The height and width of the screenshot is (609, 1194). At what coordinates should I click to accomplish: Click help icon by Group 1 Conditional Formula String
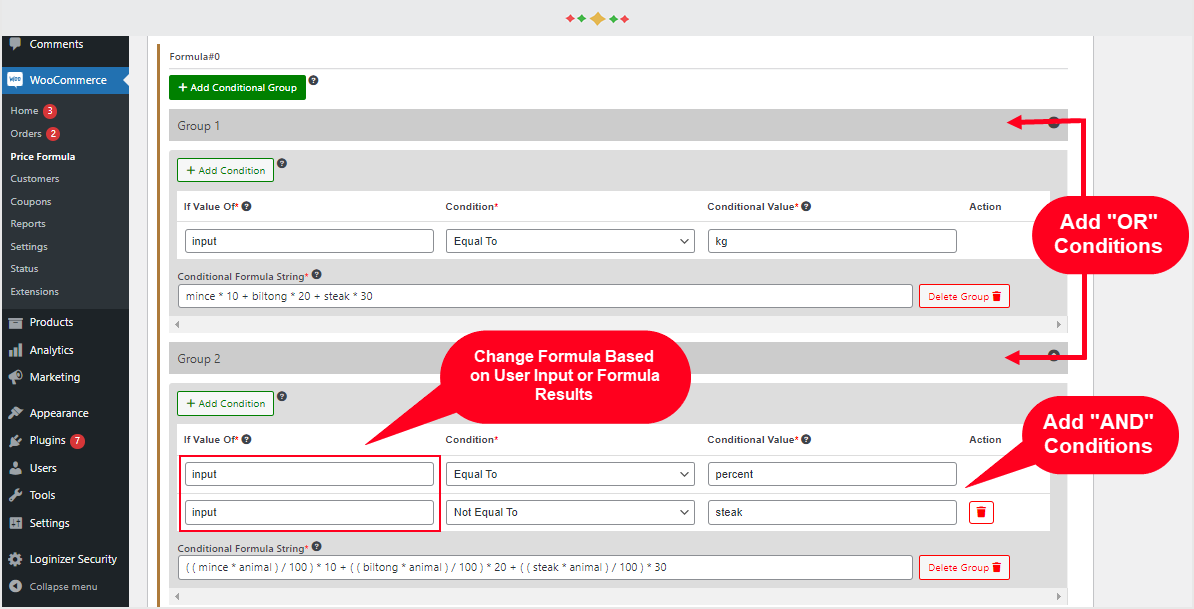317,275
